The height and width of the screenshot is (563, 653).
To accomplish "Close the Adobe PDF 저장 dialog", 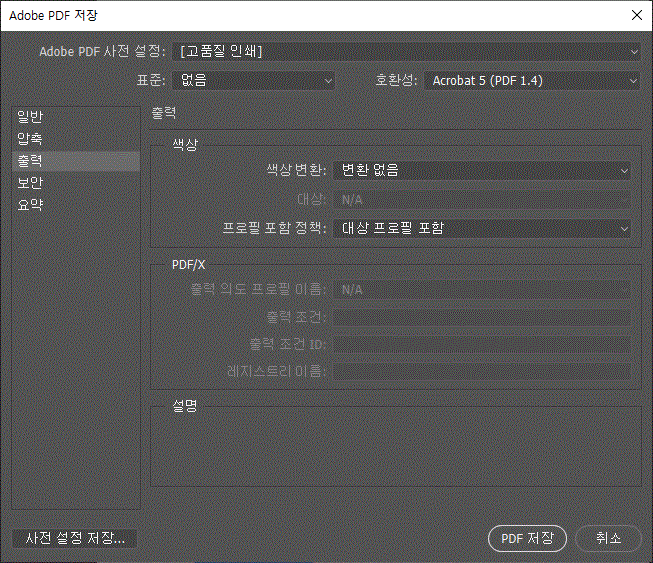I will 637,15.
